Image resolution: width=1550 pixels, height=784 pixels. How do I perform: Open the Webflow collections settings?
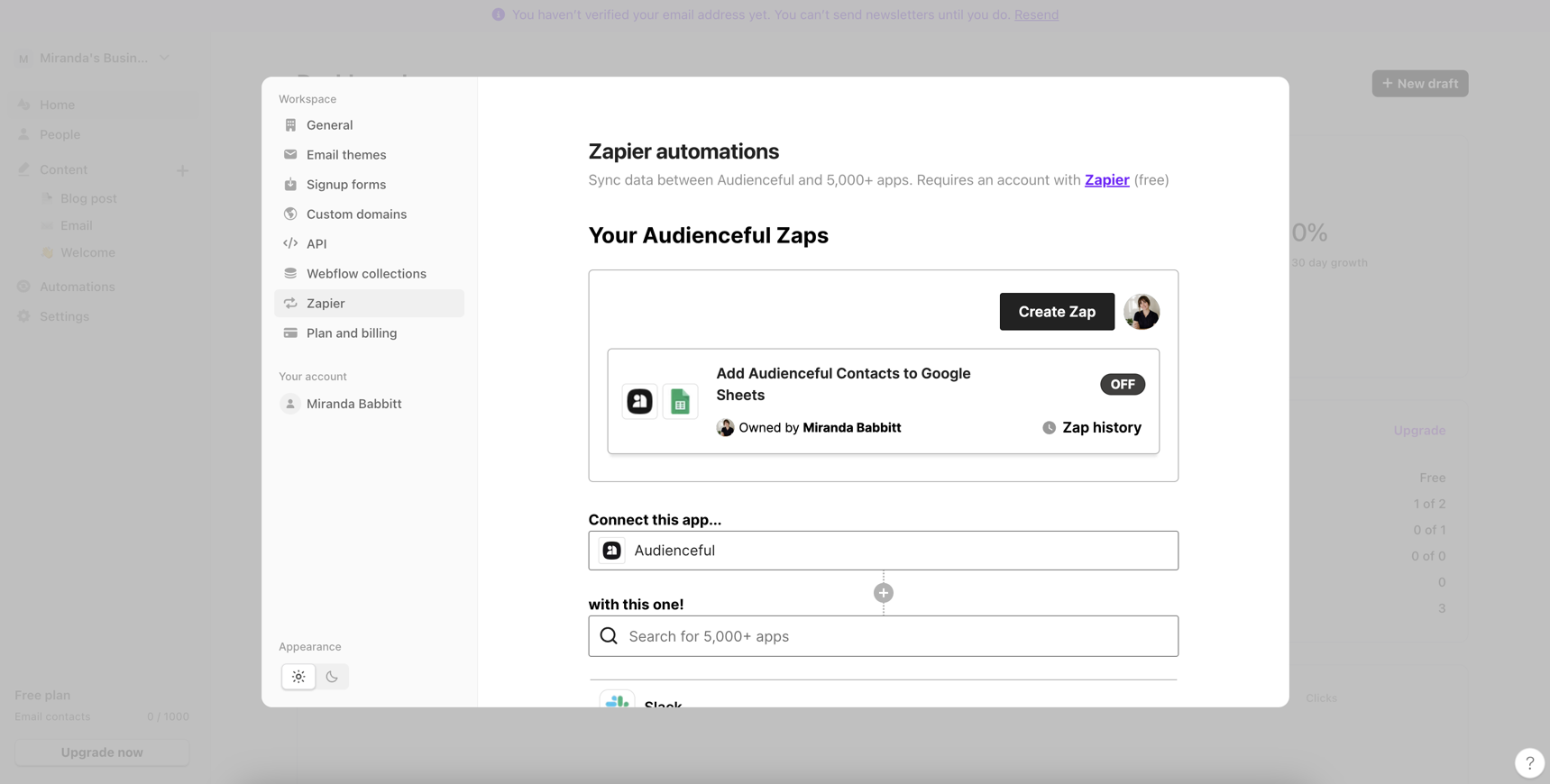(x=366, y=273)
